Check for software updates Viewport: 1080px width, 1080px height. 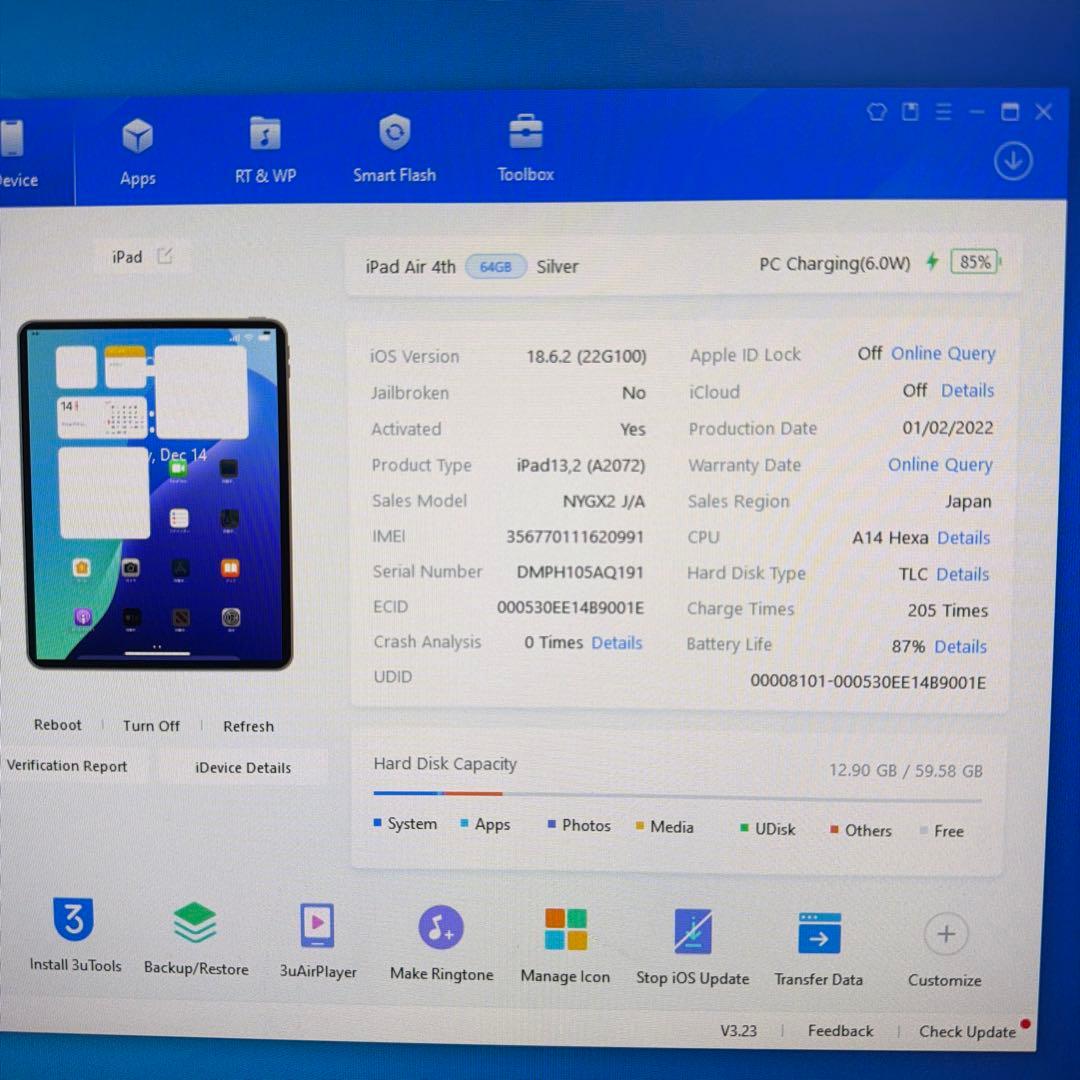[966, 1031]
